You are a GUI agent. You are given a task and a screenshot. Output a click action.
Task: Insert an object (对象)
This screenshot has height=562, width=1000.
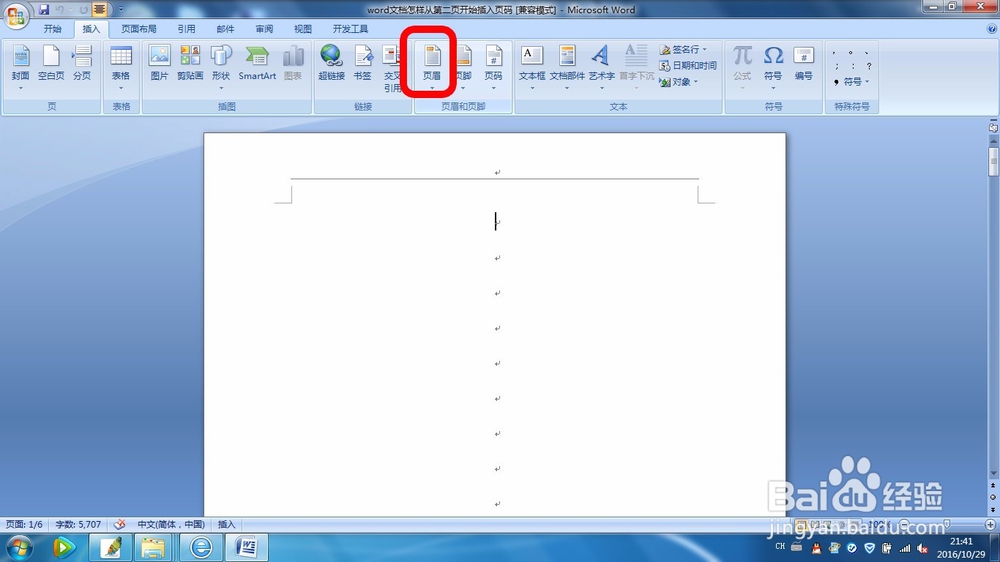click(679, 82)
